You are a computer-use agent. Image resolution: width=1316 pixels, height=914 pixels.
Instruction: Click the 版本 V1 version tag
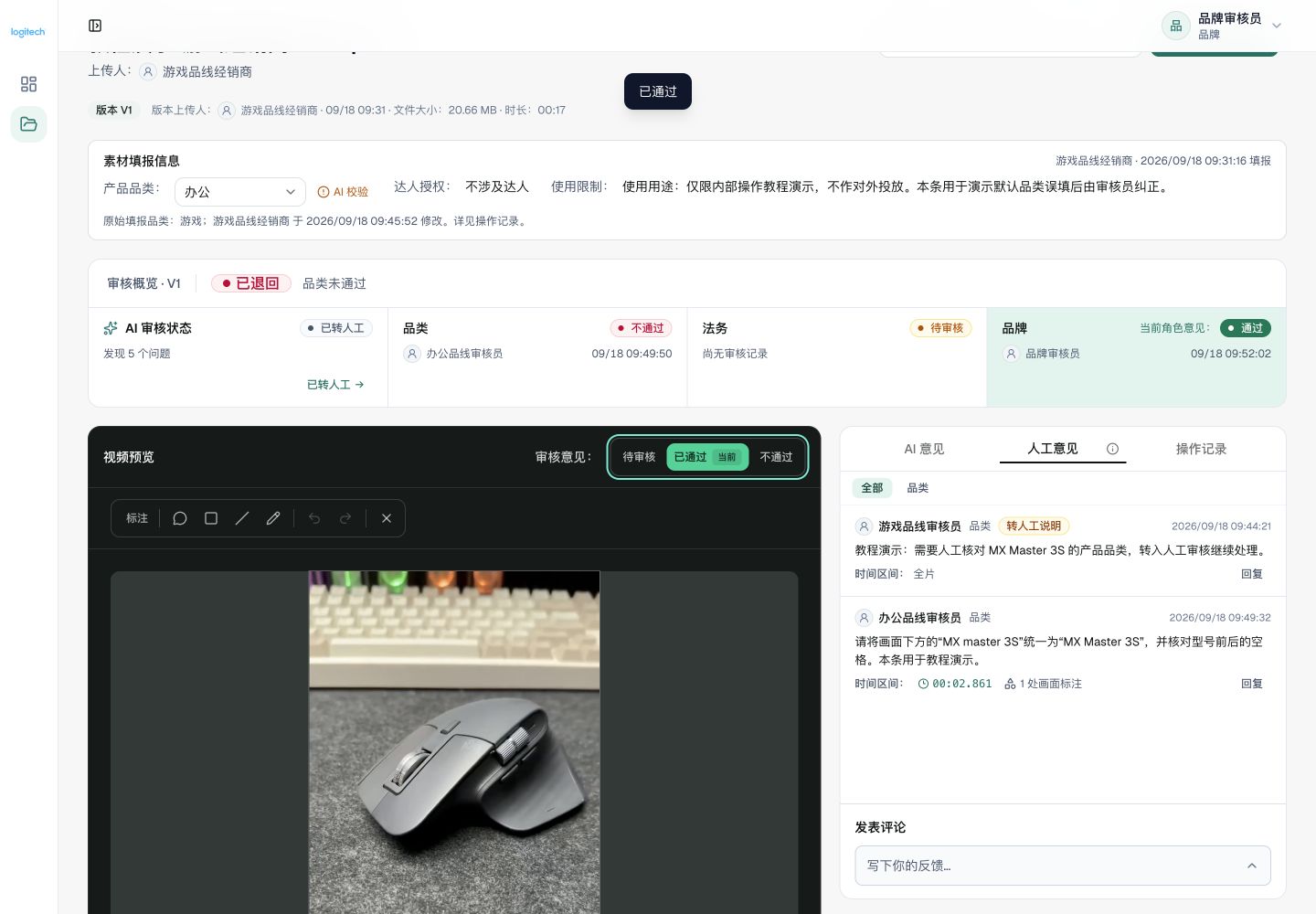click(114, 110)
